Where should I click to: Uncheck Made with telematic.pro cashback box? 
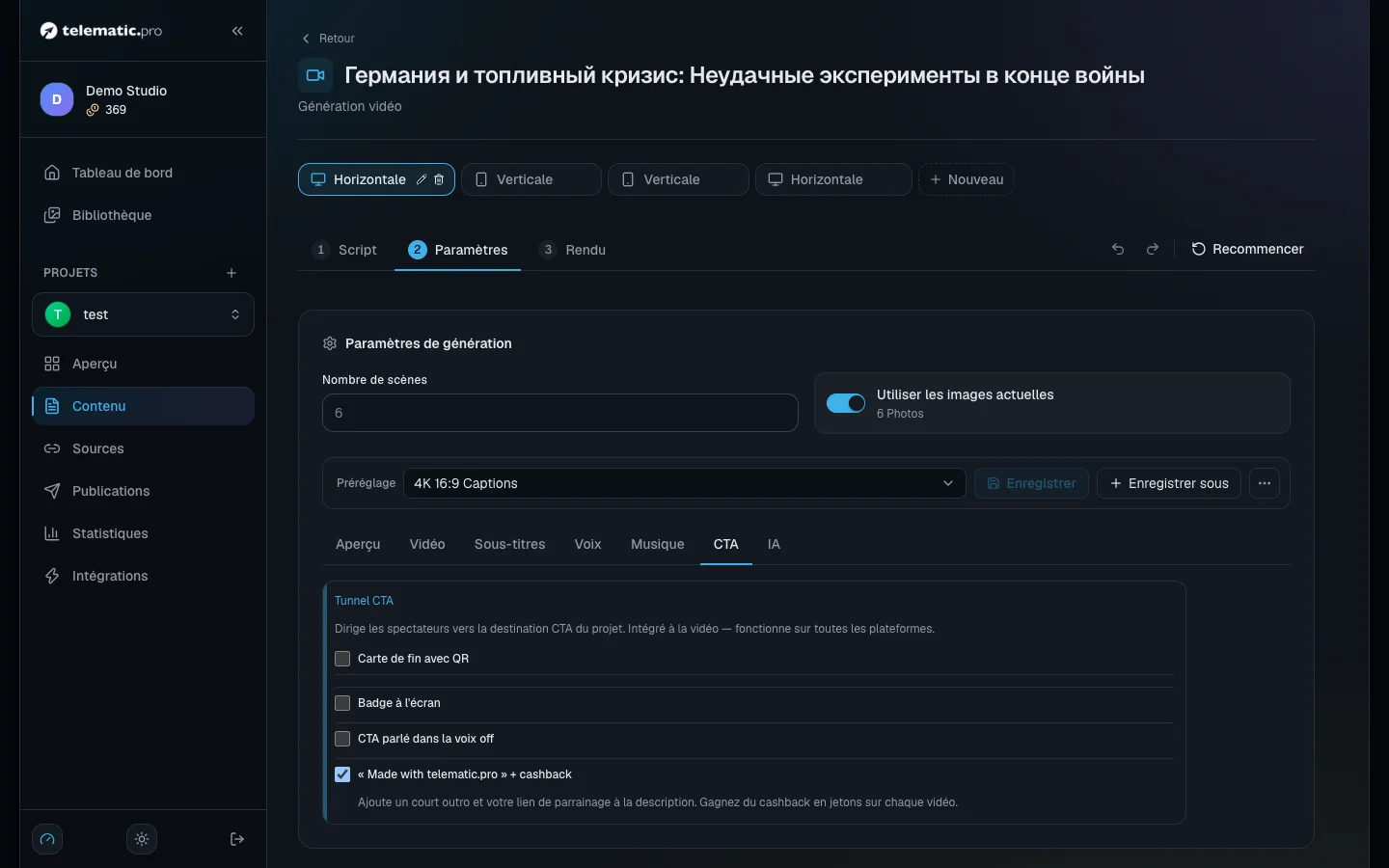point(342,774)
